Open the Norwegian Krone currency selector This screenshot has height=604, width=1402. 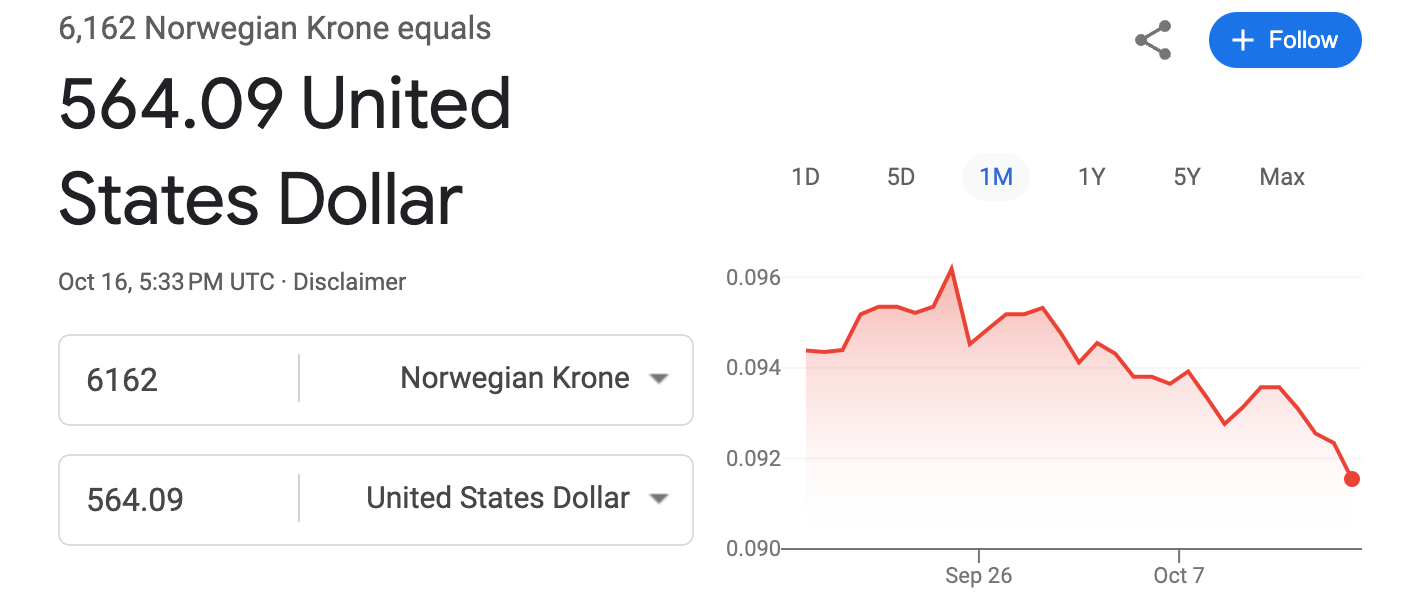(515, 378)
